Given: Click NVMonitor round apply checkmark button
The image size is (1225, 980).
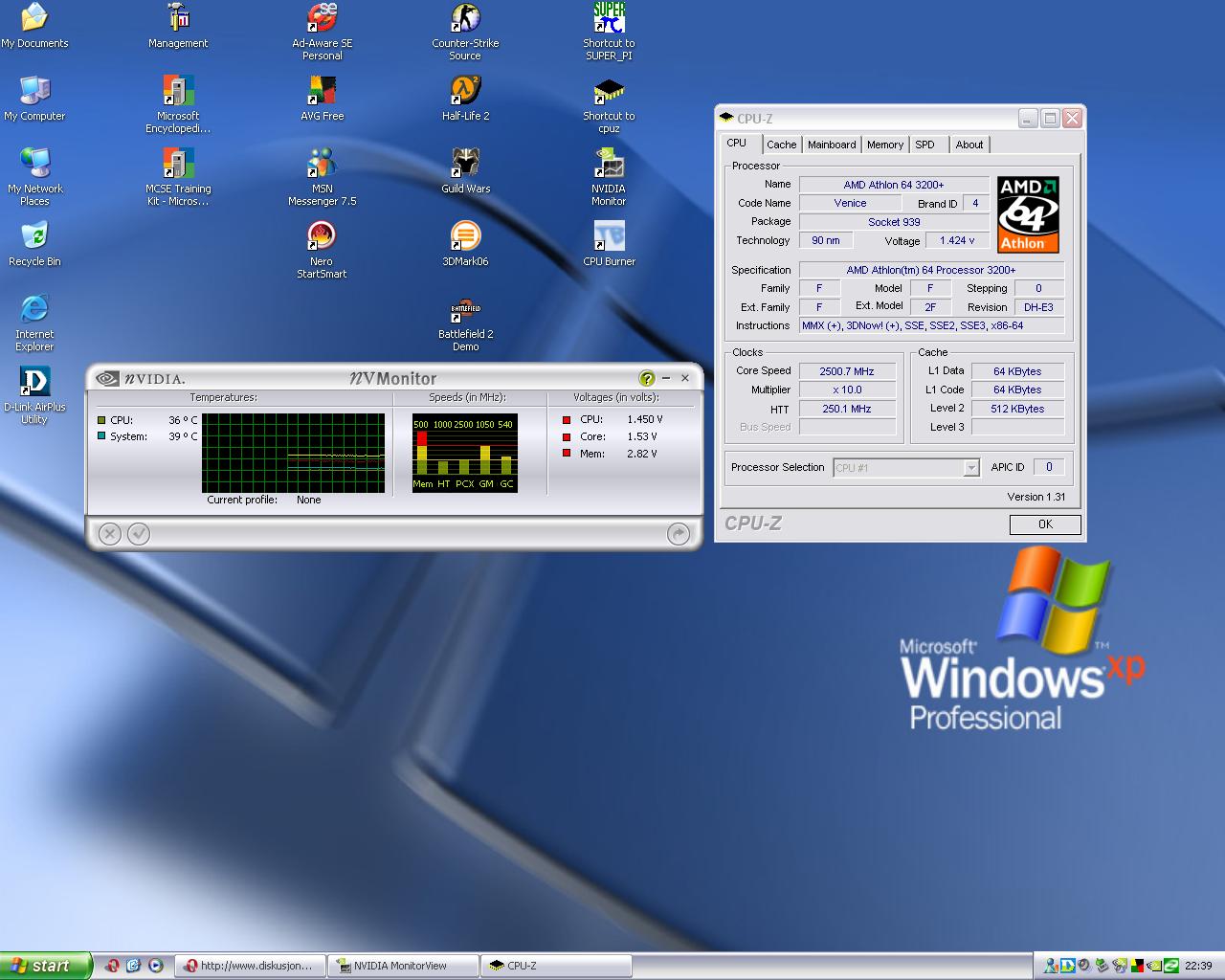Looking at the screenshot, I should pos(139,534).
